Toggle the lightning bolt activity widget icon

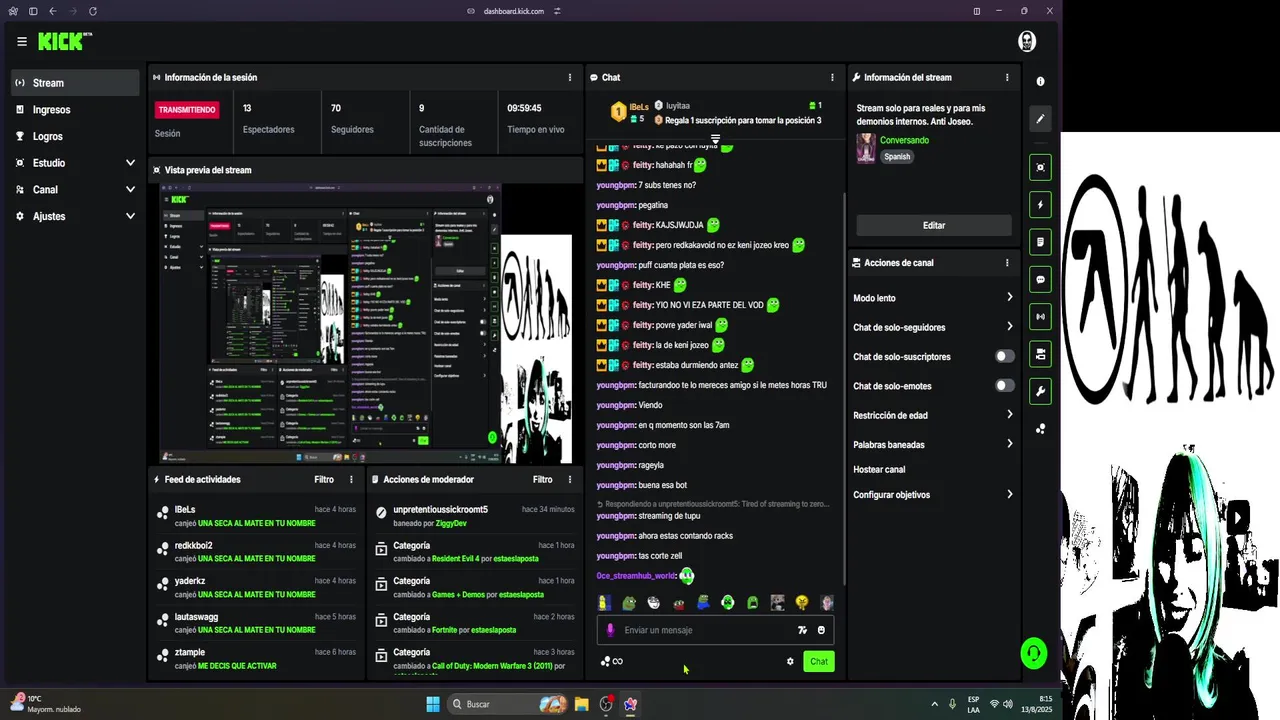[1041, 205]
